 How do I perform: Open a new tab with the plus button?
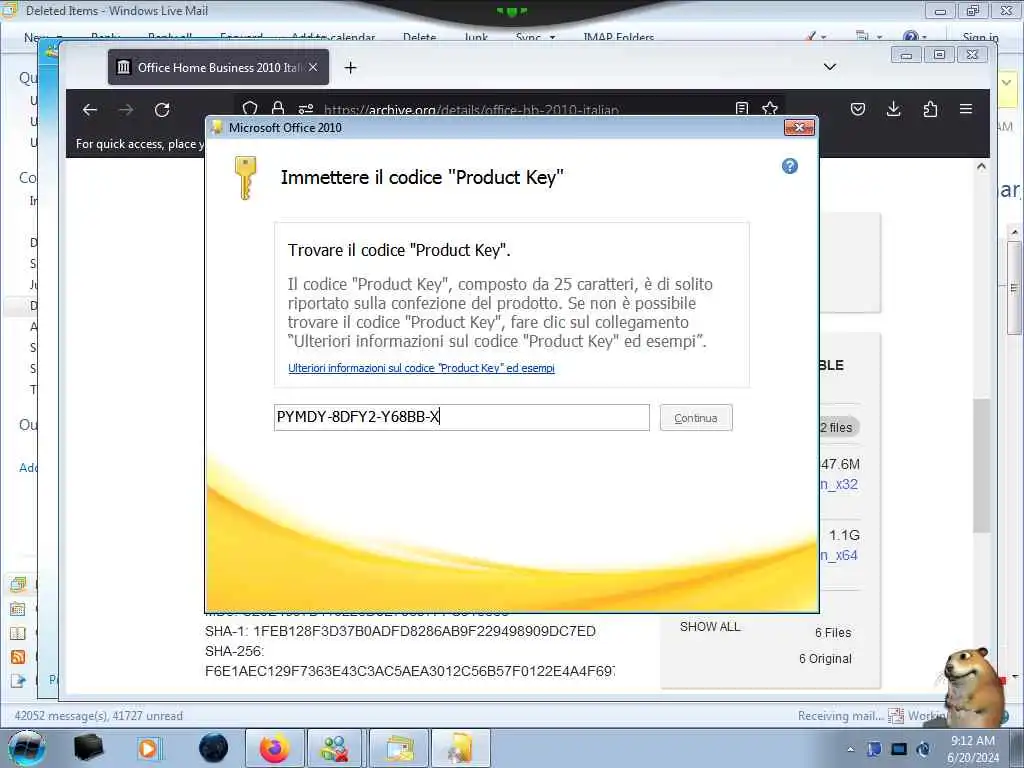[x=350, y=67]
